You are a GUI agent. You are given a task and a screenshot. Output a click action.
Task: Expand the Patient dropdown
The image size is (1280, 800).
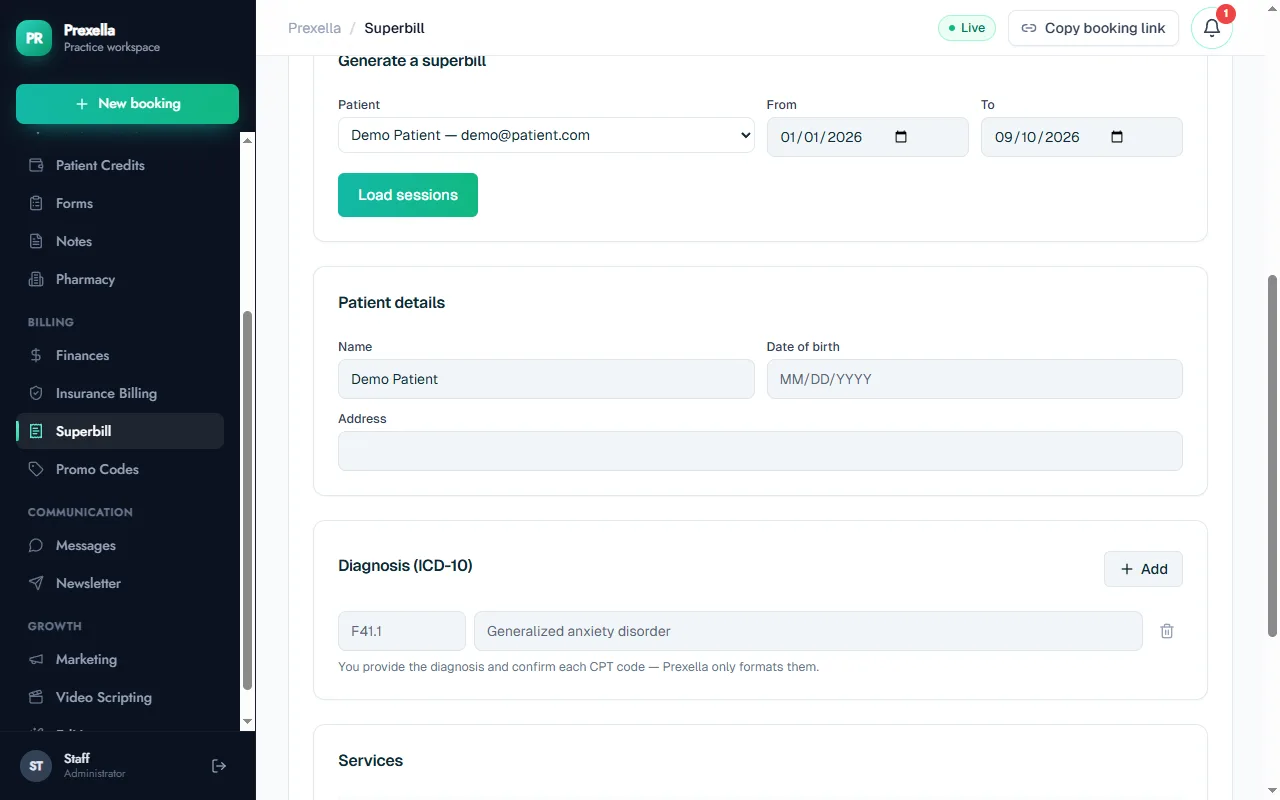(x=546, y=135)
